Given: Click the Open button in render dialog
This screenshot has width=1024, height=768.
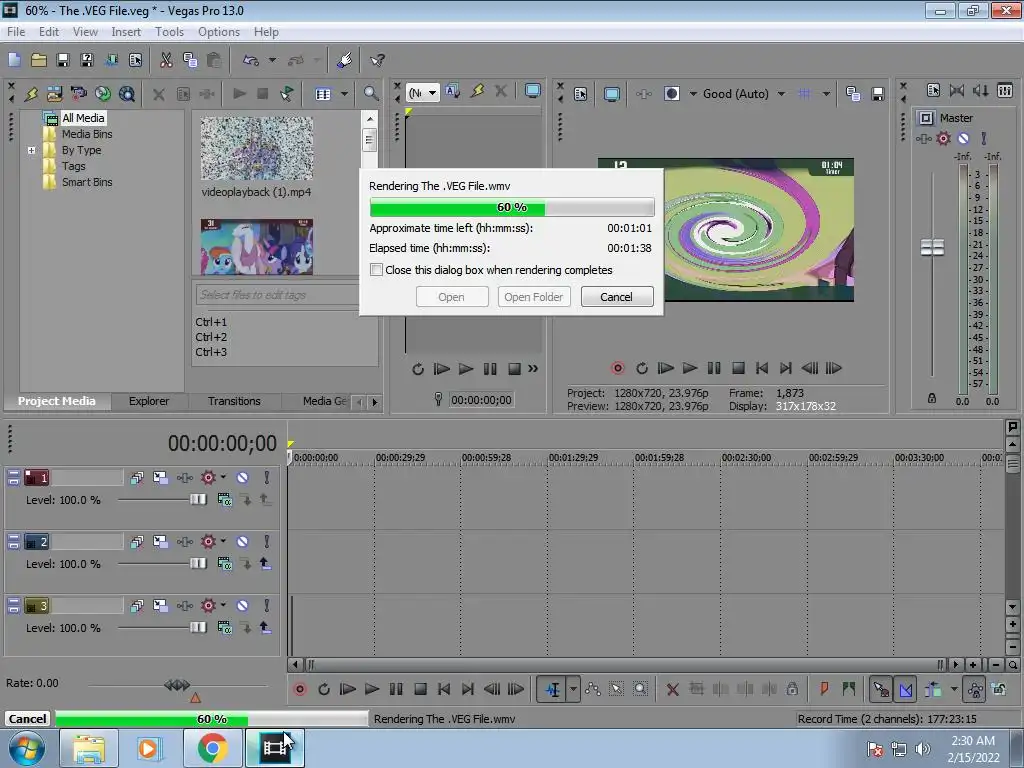Looking at the screenshot, I should point(451,296).
